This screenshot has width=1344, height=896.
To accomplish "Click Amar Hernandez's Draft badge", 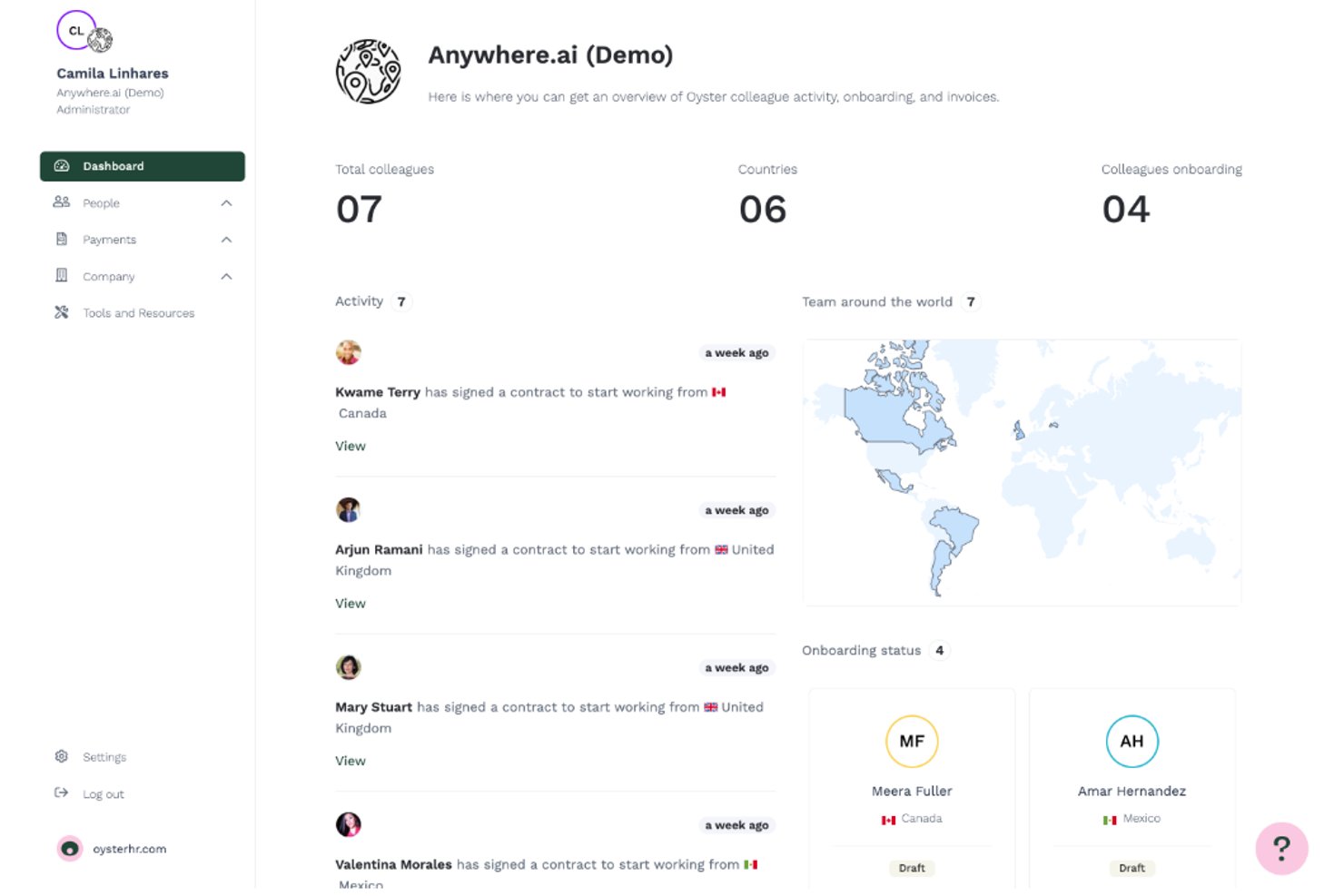I will (1132, 868).
